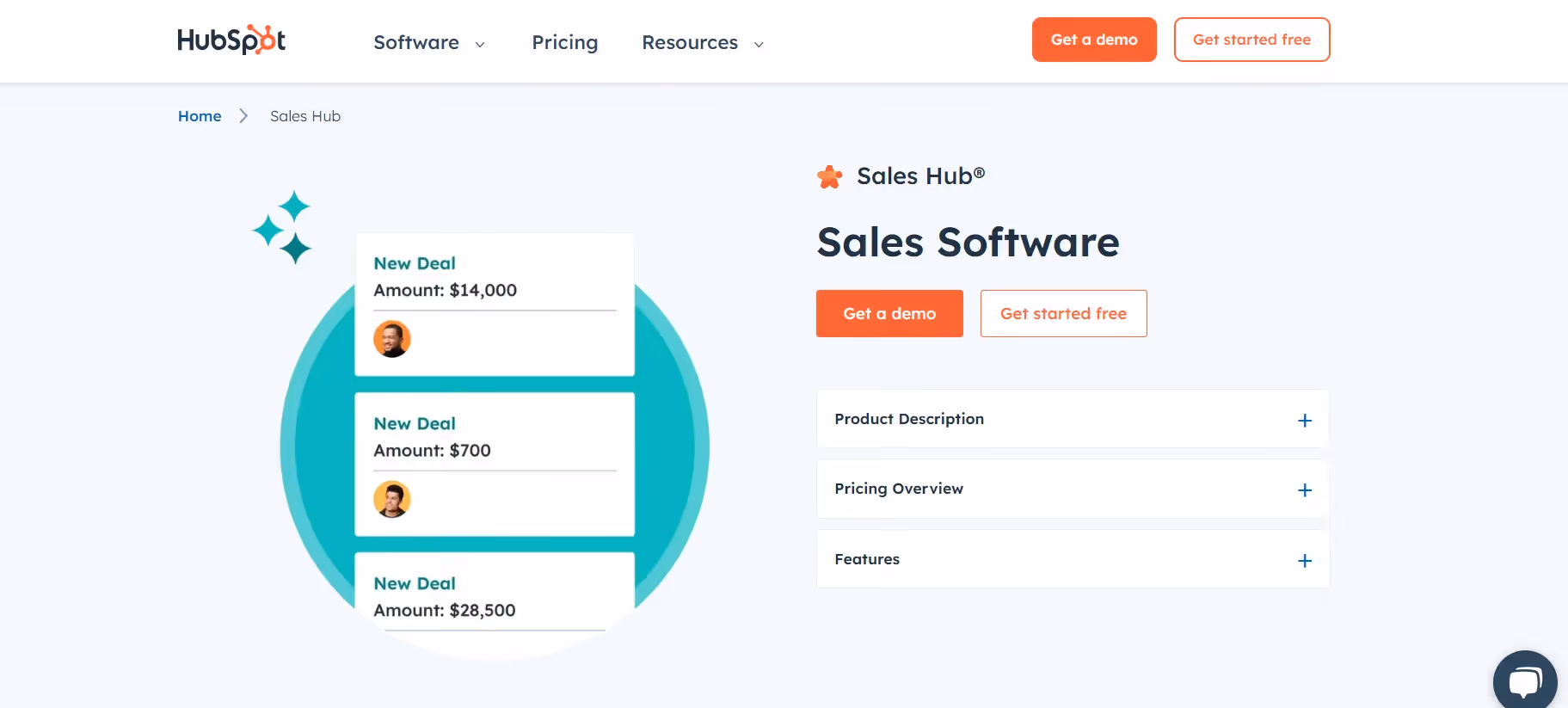Go to the Home breadcrumb link
Viewport: 1568px width, 708px height.
(x=200, y=116)
